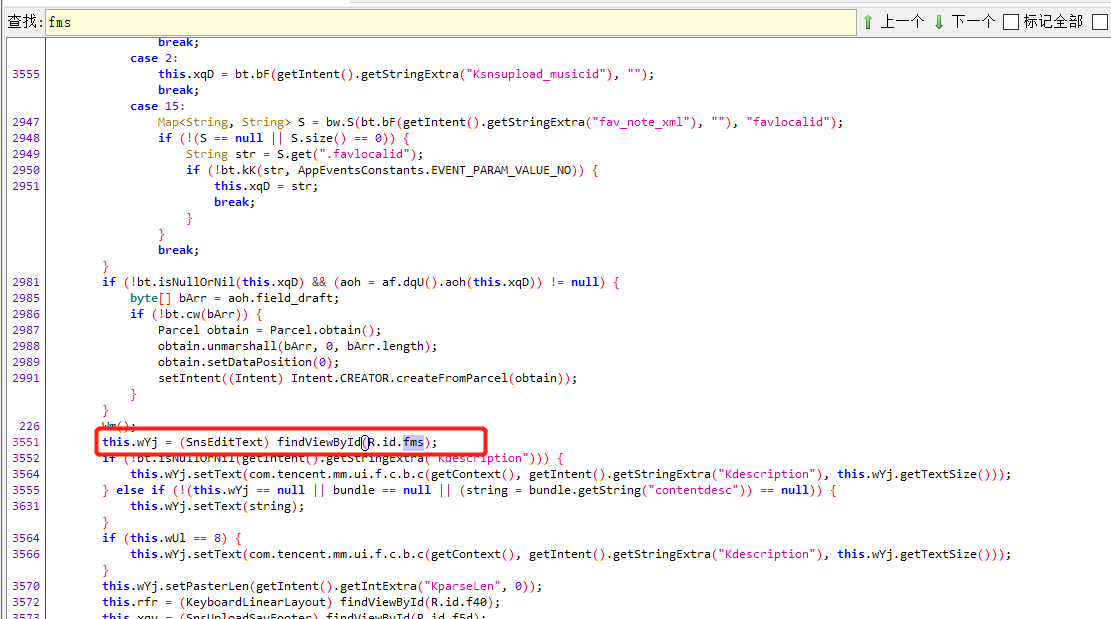
Task: Enable the 标记全部 (mark all) checkbox
Action: coord(1011,22)
